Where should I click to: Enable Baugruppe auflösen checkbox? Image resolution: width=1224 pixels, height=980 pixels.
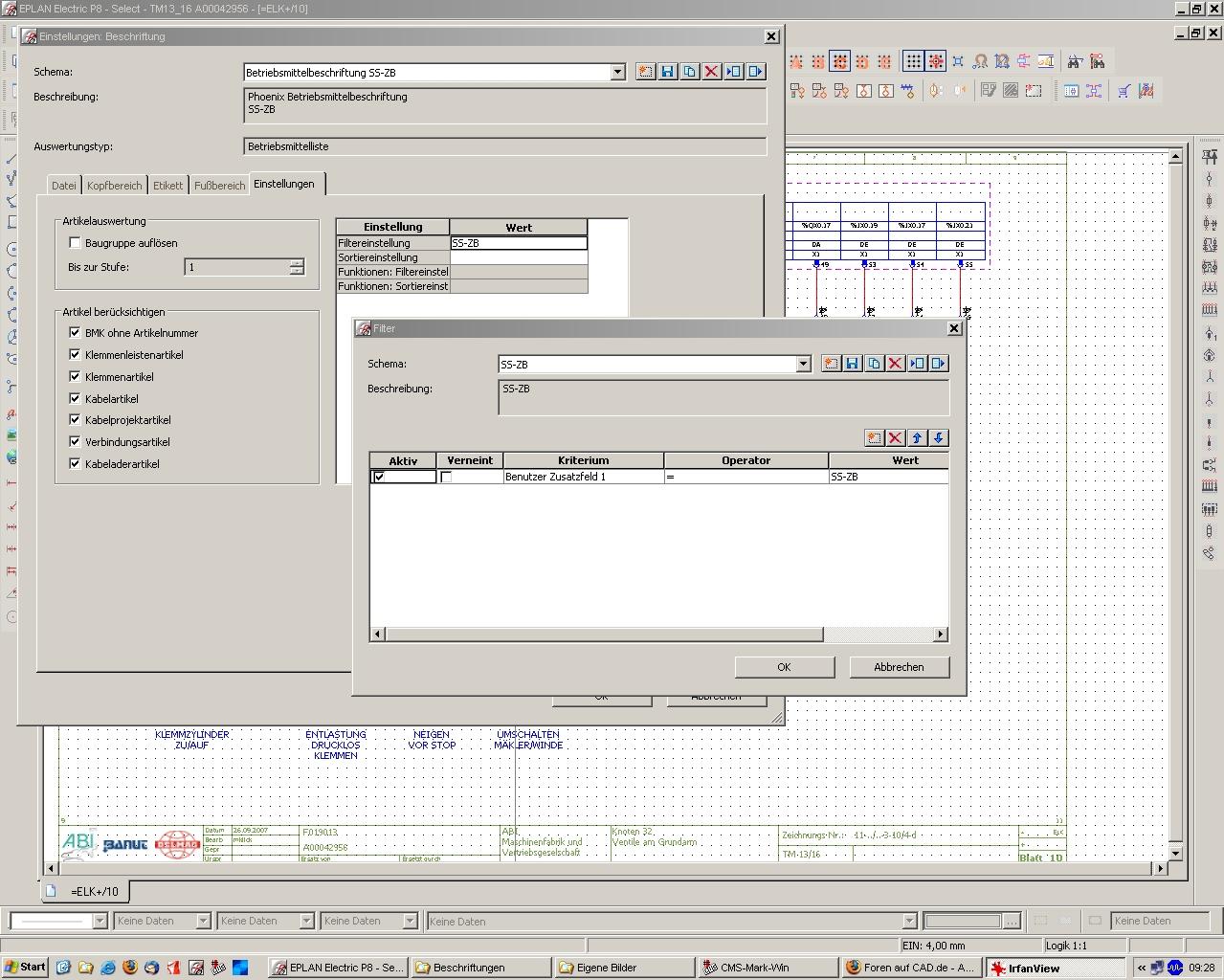[x=76, y=243]
